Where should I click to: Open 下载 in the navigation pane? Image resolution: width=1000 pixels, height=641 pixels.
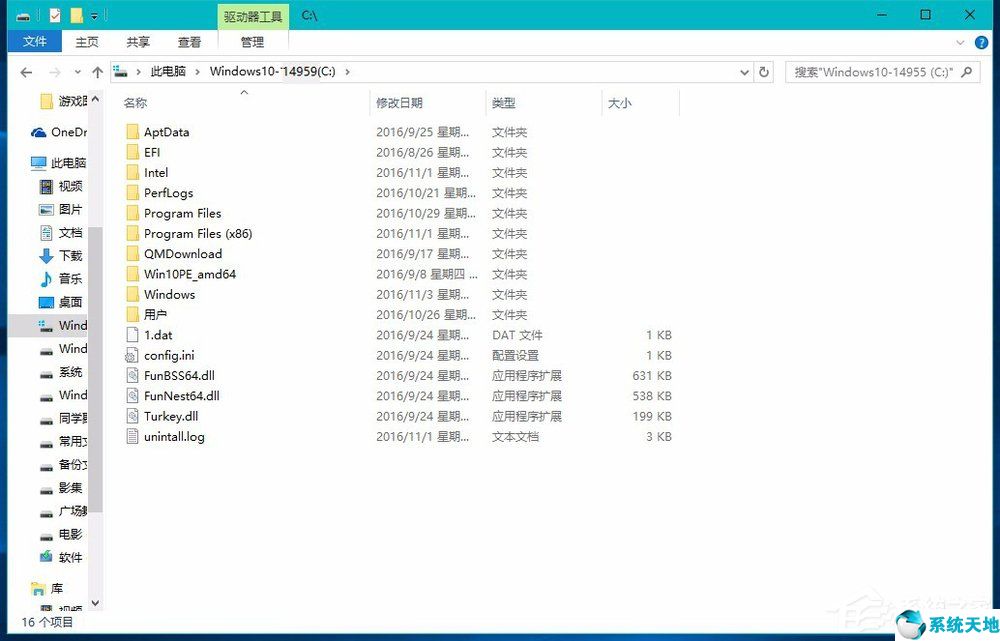[x=61, y=256]
